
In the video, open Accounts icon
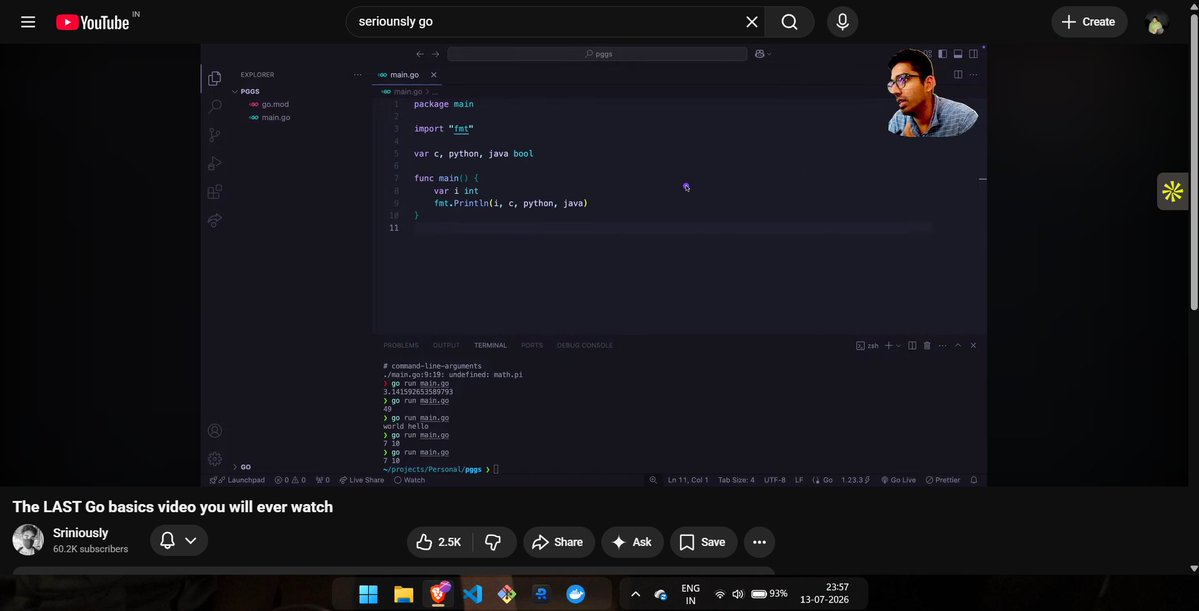pyautogui.click(x=215, y=431)
